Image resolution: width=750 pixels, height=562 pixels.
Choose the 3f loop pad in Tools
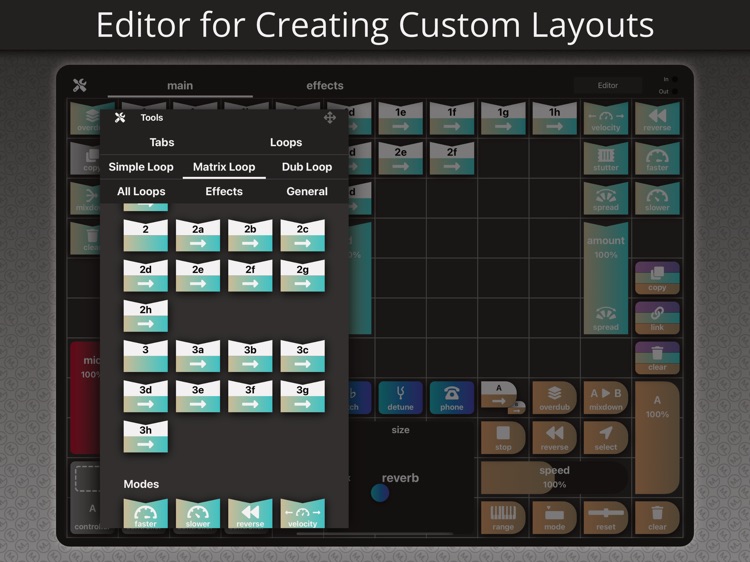coord(250,396)
